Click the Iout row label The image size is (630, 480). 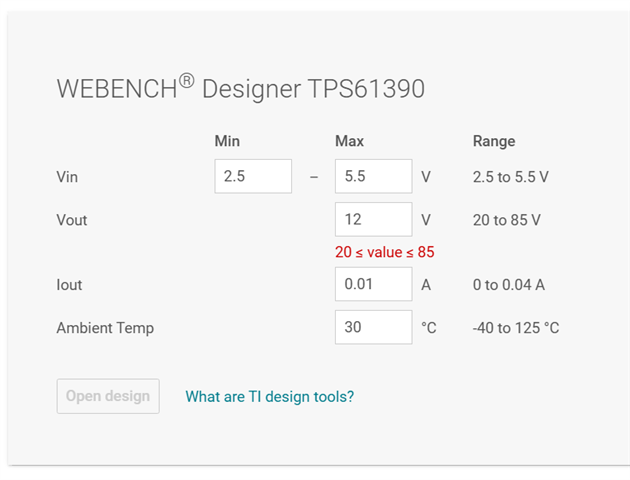coord(69,285)
